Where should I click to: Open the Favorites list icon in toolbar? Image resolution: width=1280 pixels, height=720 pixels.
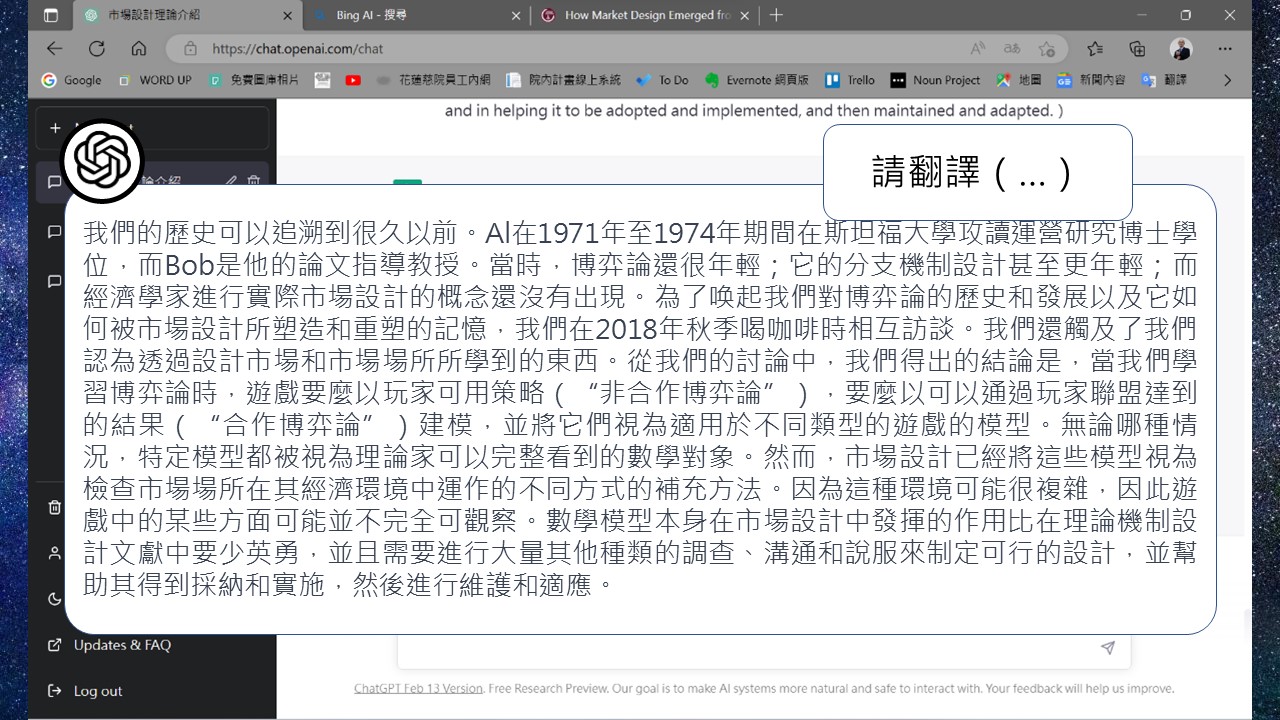[x=1095, y=48]
